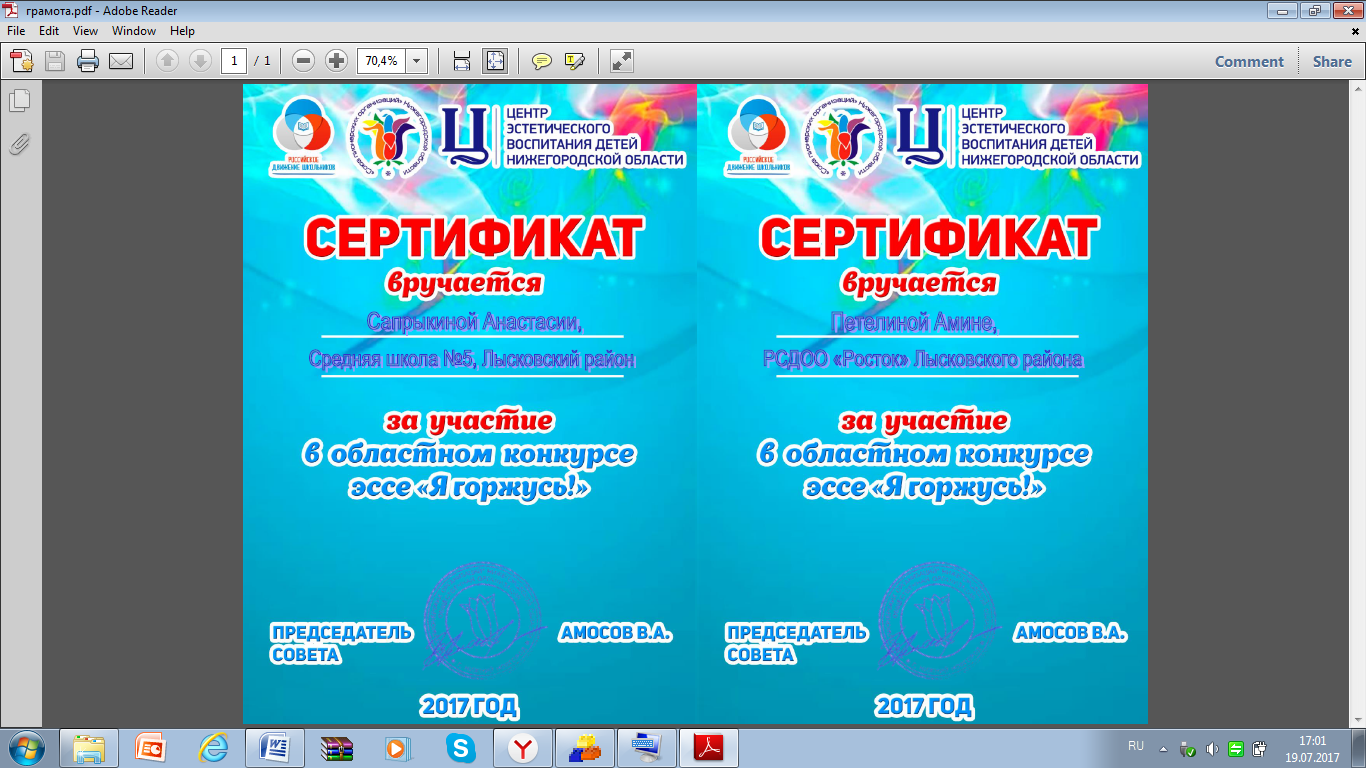Toggle Fit one full page mode
This screenshot has height=768, width=1366.
coord(495,61)
